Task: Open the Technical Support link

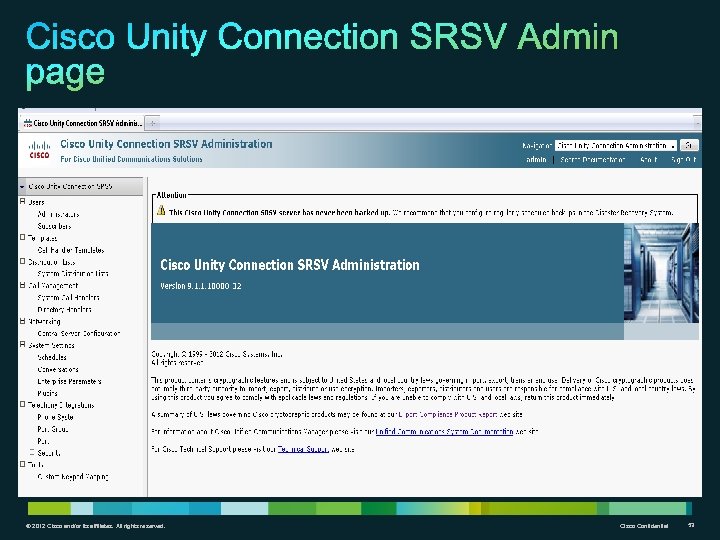Action: [303, 449]
